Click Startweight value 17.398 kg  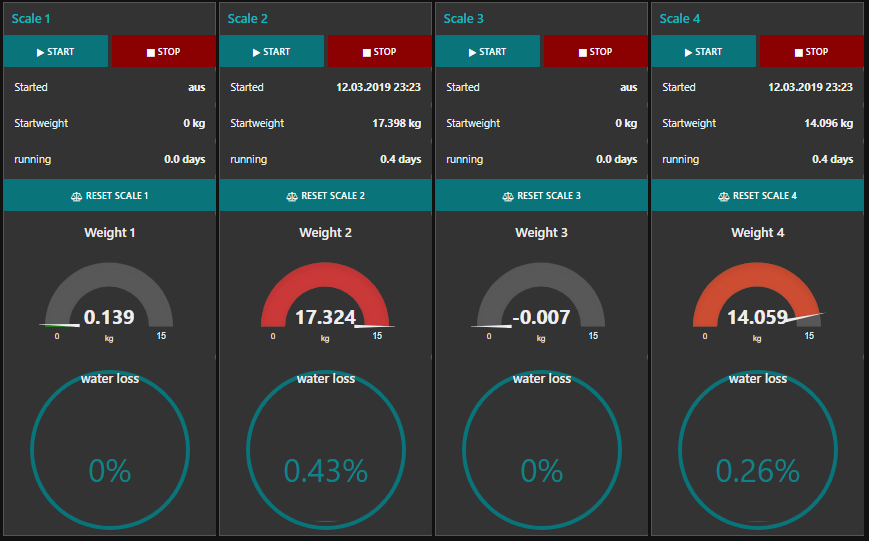click(397, 123)
